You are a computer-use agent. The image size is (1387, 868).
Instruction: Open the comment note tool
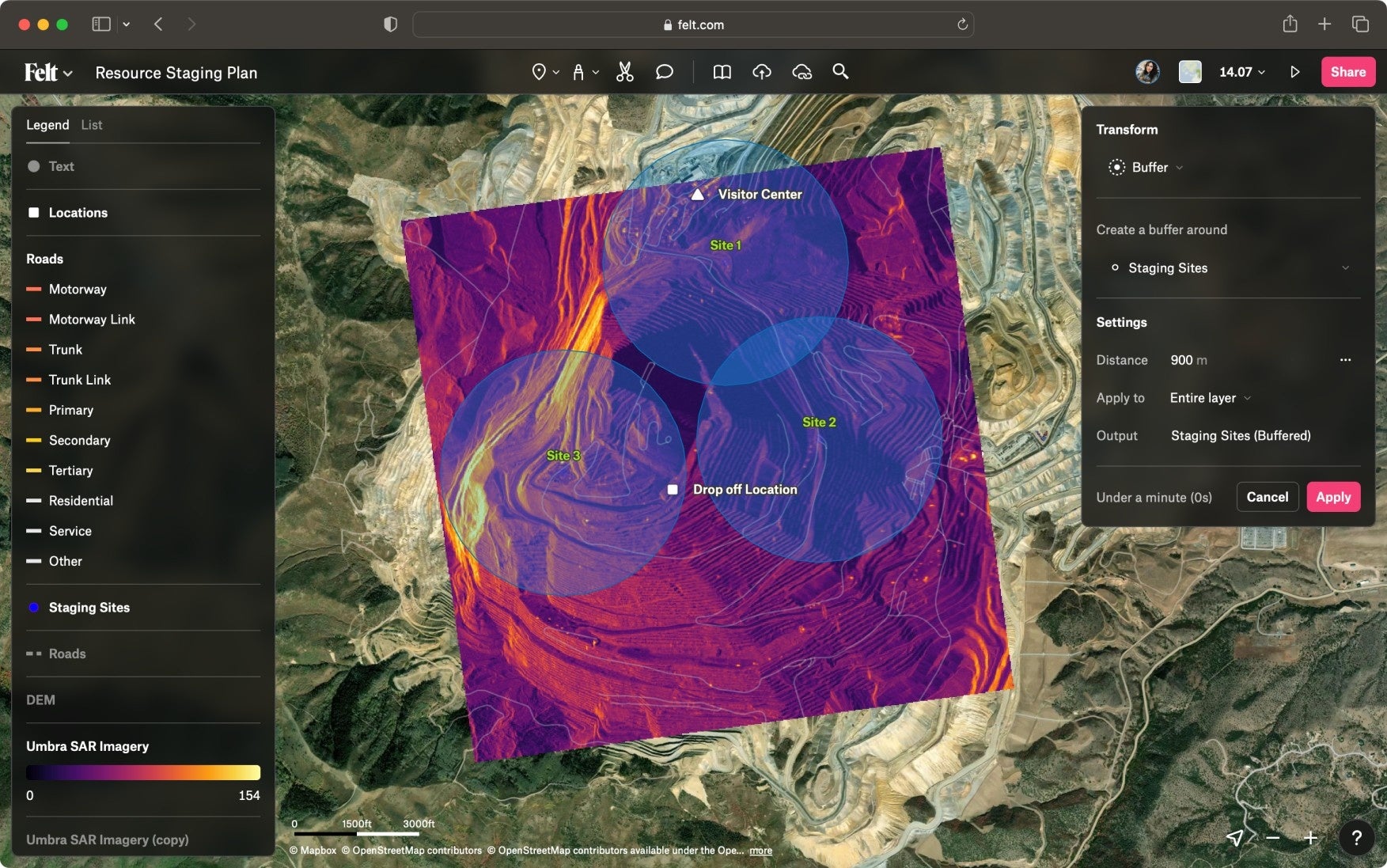pyautogui.click(x=664, y=72)
